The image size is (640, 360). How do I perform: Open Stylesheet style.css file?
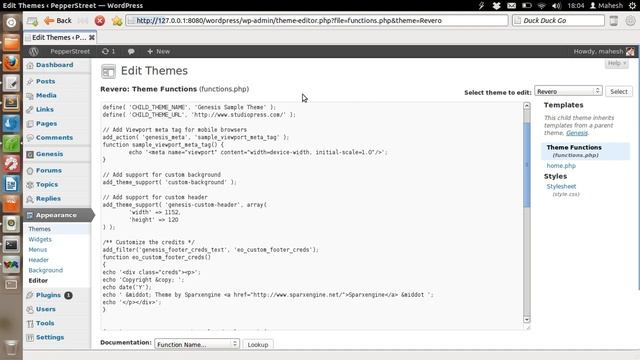coord(562,187)
